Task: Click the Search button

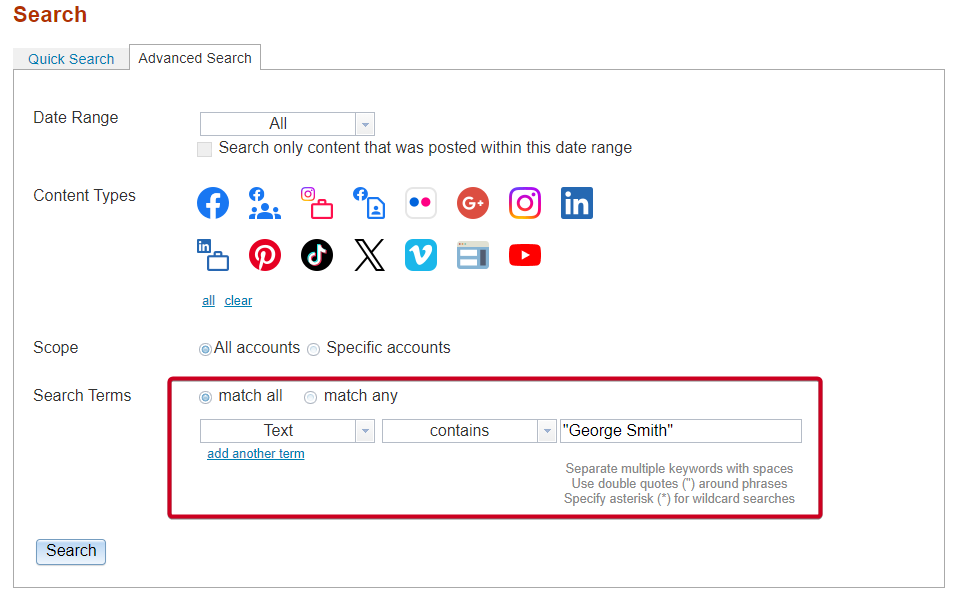Action: tap(71, 552)
